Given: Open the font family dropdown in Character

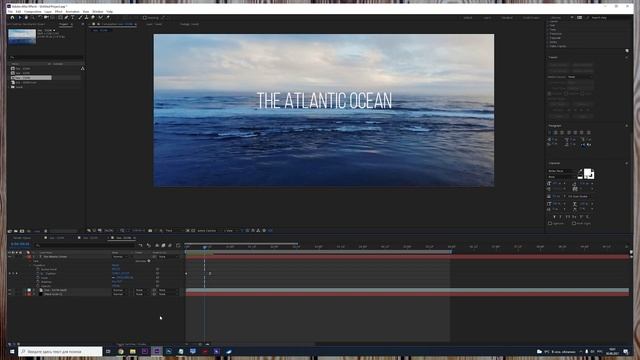Looking at the screenshot, I should pyautogui.click(x=562, y=171).
